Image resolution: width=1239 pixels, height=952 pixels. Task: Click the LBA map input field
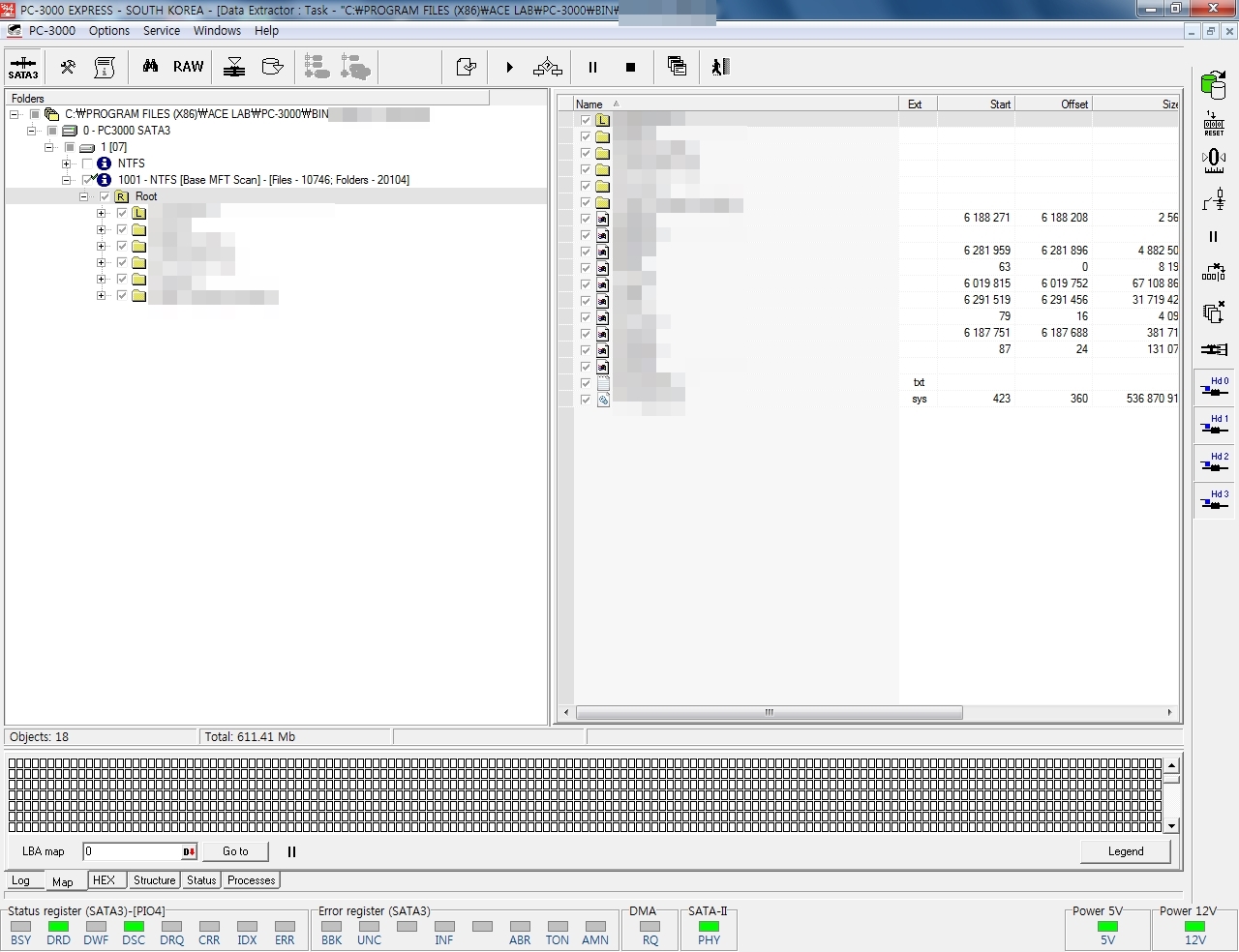(133, 852)
